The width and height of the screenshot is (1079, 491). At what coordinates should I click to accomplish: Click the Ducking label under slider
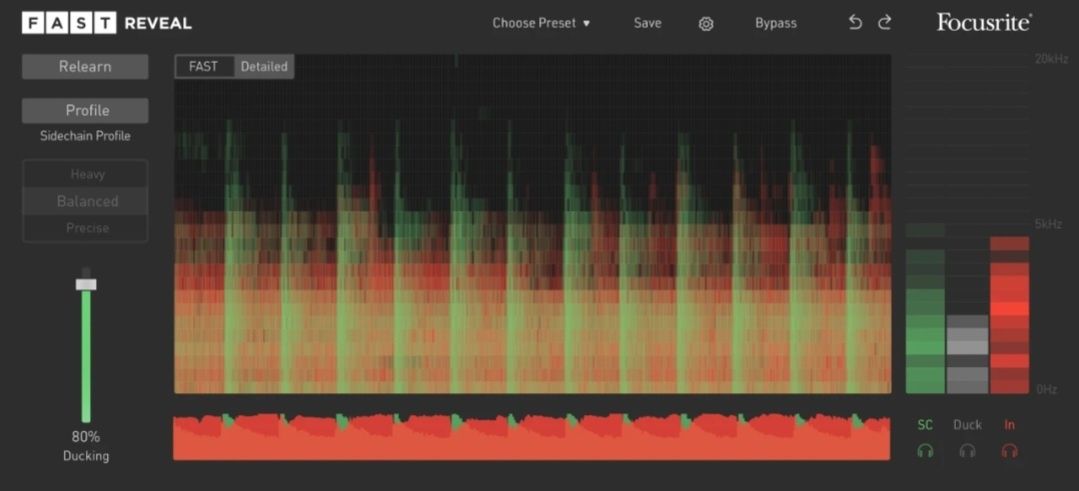tap(86, 456)
